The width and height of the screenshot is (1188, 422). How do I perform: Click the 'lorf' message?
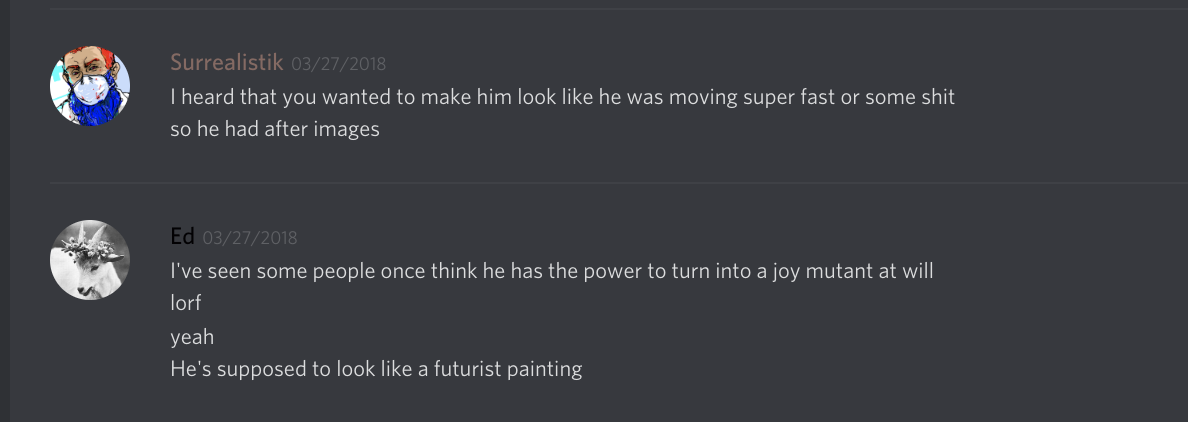tap(186, 303)
